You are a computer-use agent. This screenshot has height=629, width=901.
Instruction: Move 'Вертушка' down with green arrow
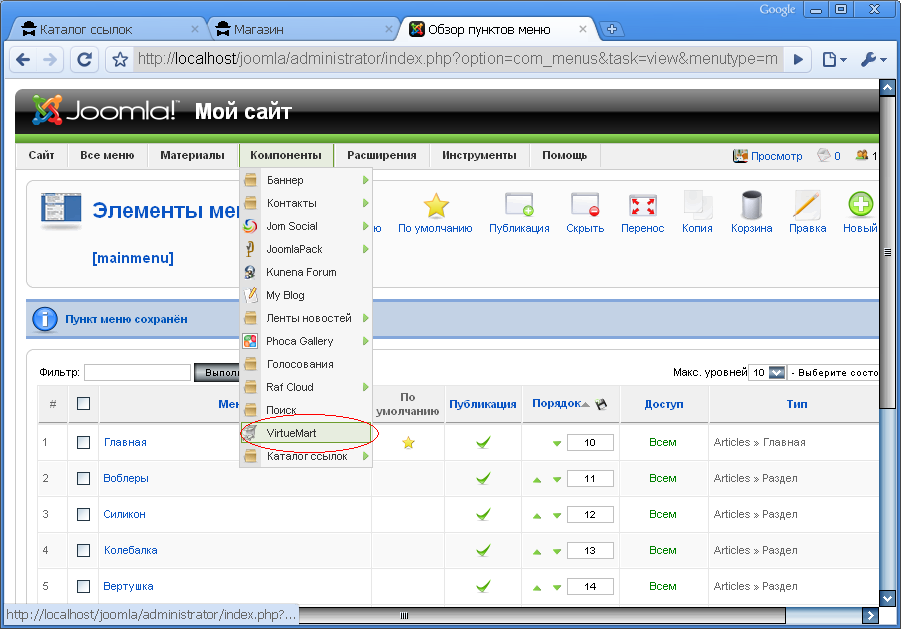coord(557,588)
